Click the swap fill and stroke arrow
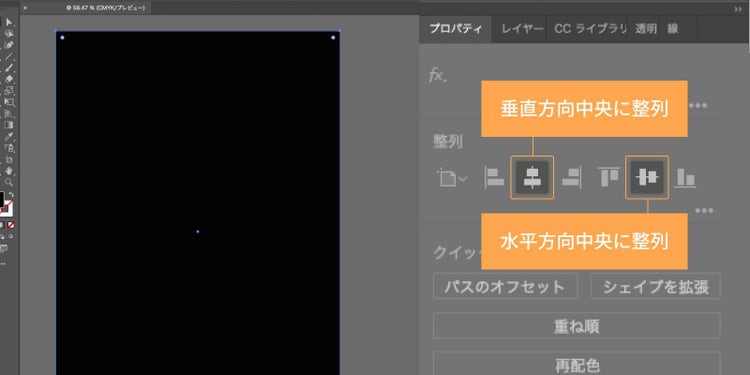Screen dimensions: 750x375 tap(11, 195)
